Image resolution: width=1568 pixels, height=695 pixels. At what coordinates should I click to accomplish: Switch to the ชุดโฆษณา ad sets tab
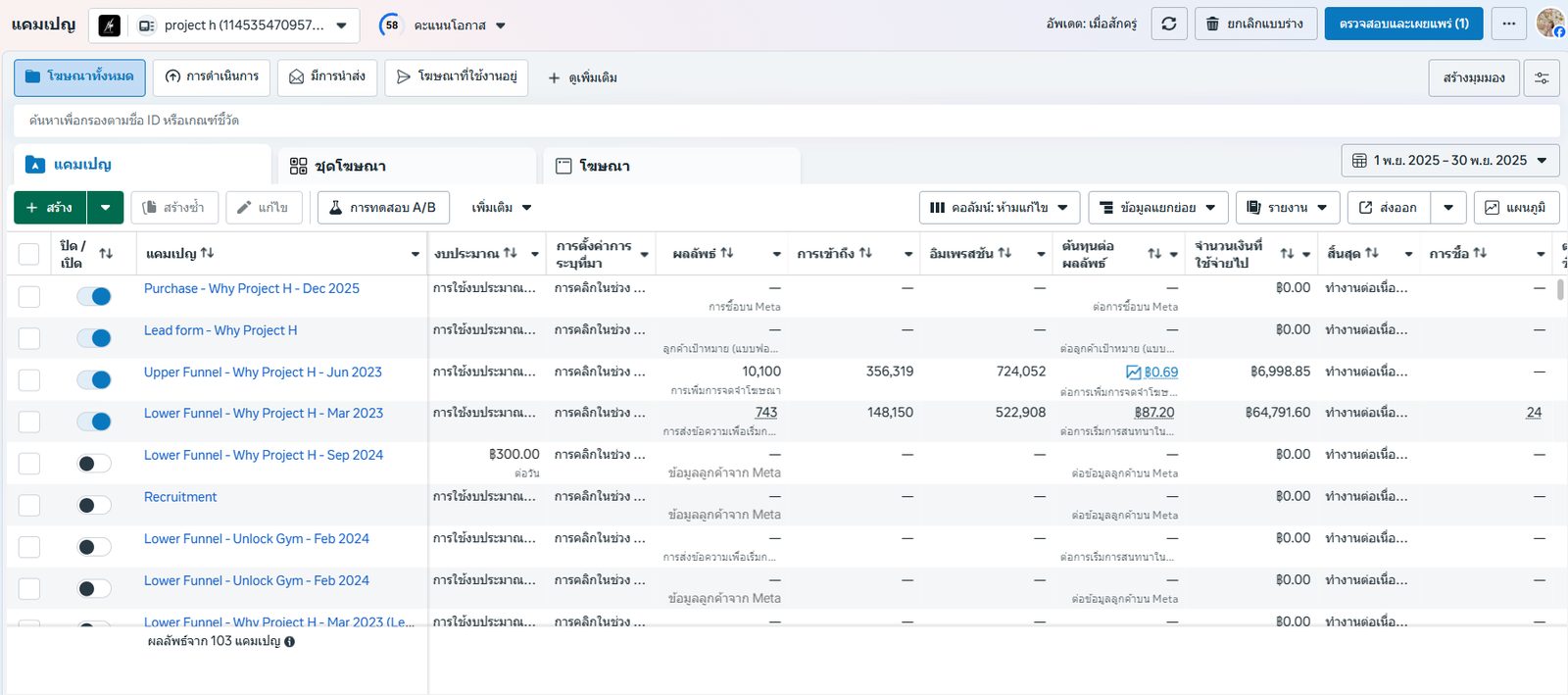tap(406, 166)
